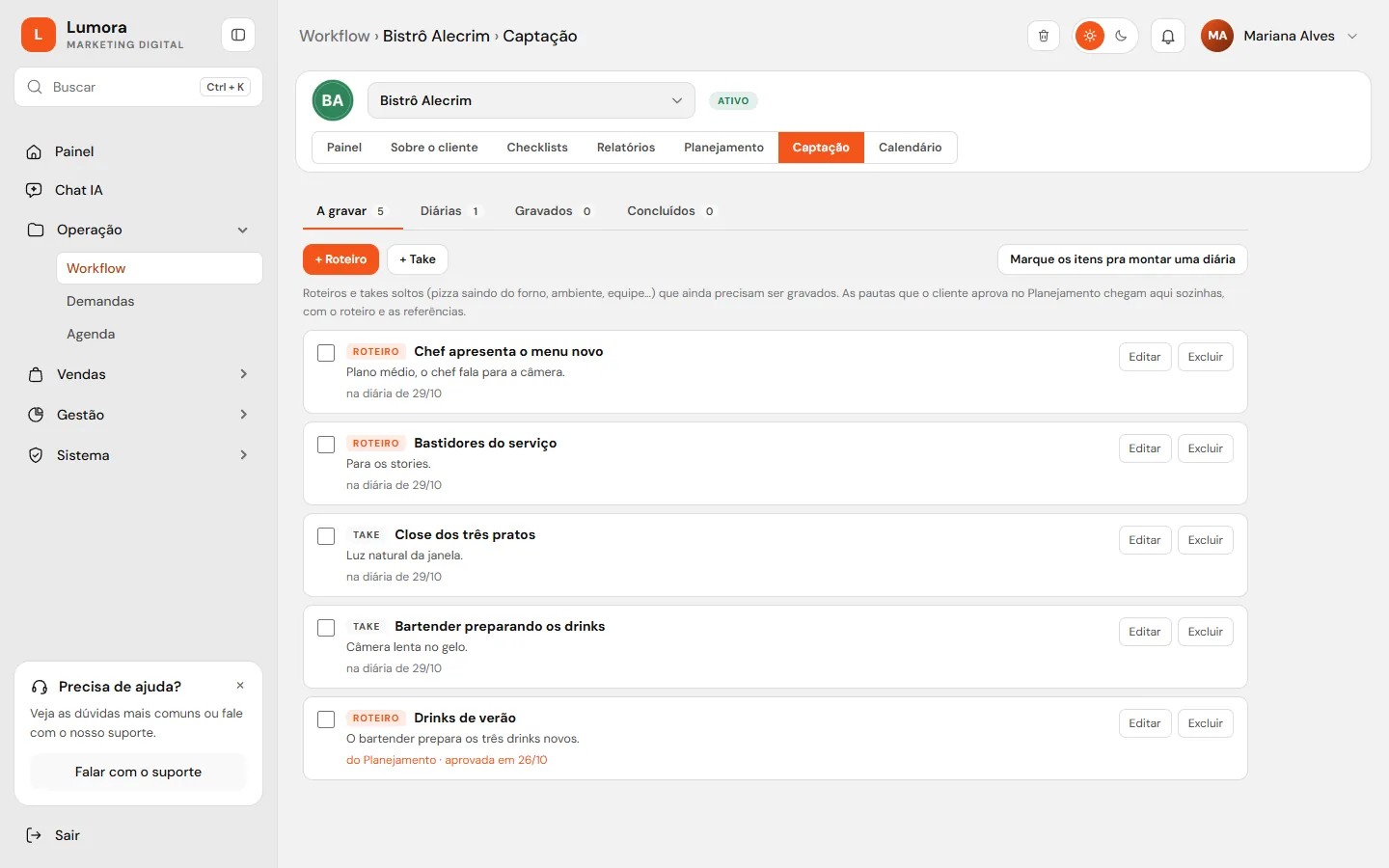1389x868 pixels.
Task: Open the Painel home icon in sidebar
Action: pos(34,151)
